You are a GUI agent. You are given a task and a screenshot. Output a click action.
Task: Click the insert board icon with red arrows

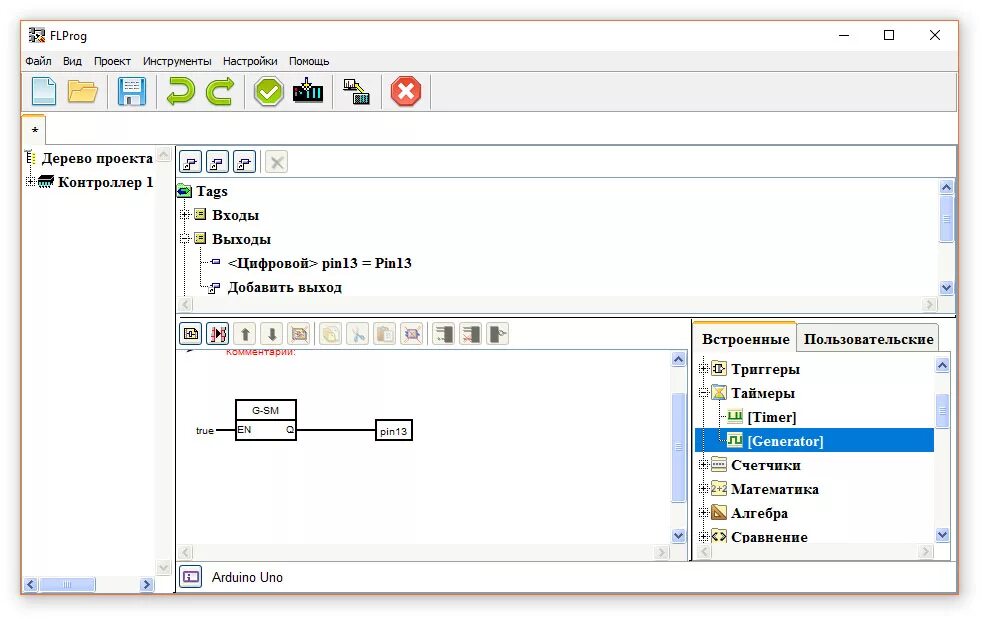tap(218, 334)
